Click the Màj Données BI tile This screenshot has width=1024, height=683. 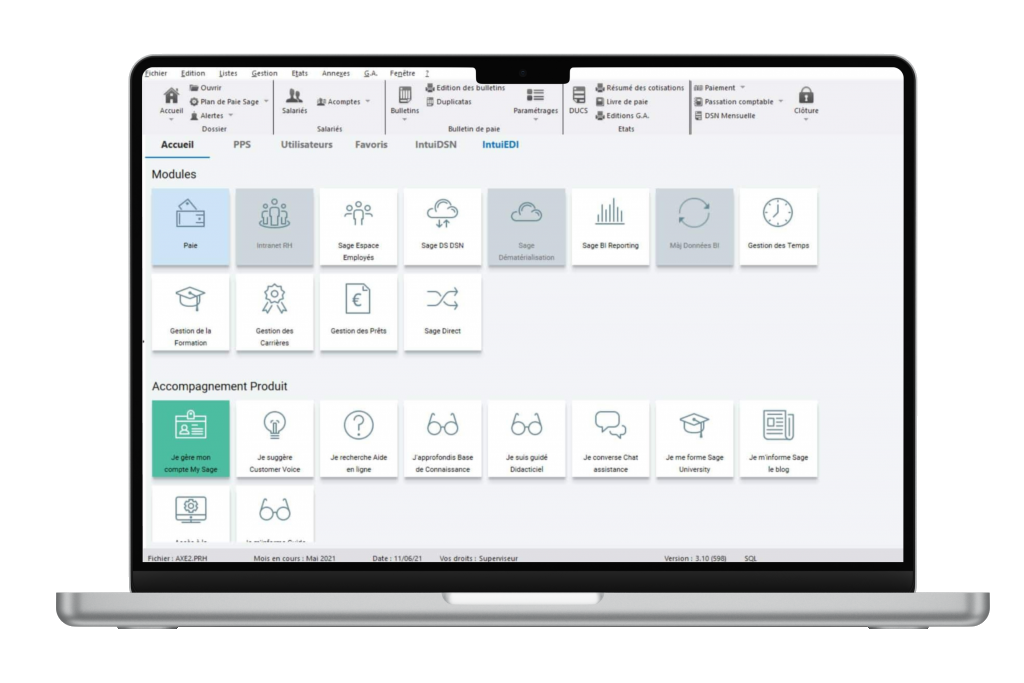point(694,227)
